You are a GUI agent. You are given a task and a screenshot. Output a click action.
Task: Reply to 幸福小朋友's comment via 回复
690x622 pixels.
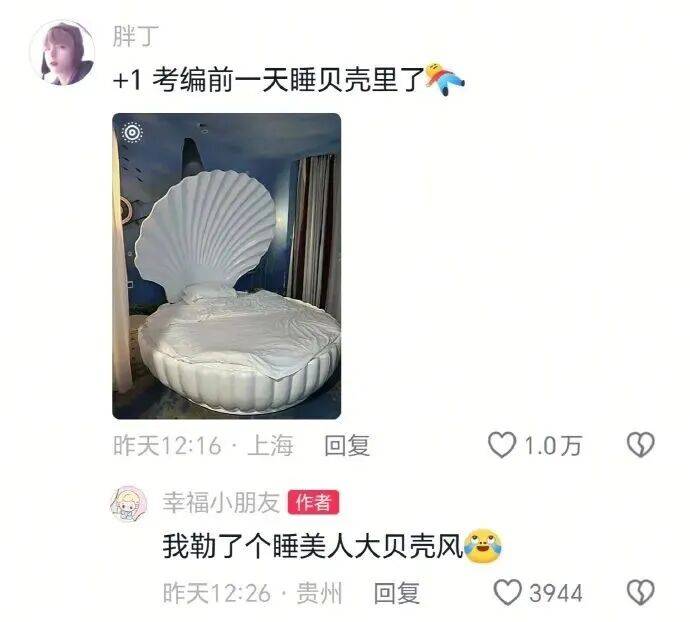coord(396,593)
